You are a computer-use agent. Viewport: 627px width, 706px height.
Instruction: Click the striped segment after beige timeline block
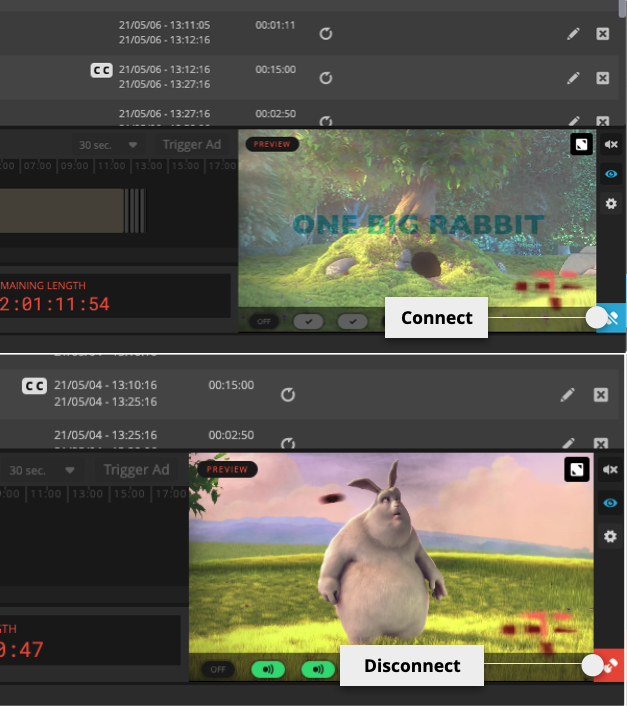pyautogui.click(x=135, y=211)
